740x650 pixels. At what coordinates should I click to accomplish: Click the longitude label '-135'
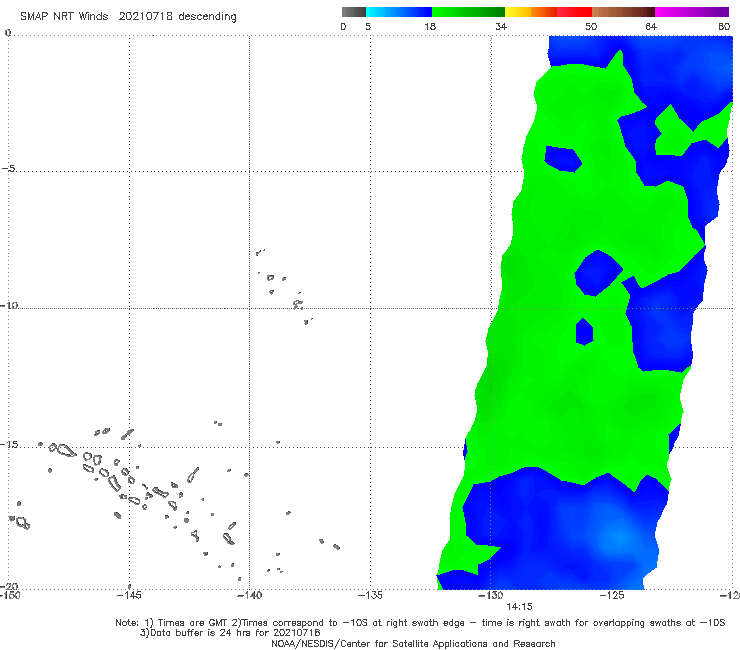[x=370, y=595]
